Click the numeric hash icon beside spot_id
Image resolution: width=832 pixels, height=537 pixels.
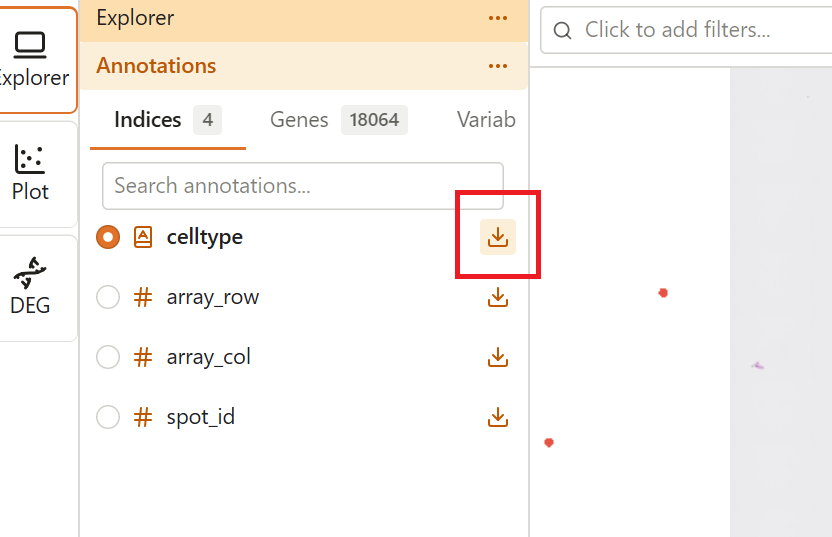(x=143, y=417)
